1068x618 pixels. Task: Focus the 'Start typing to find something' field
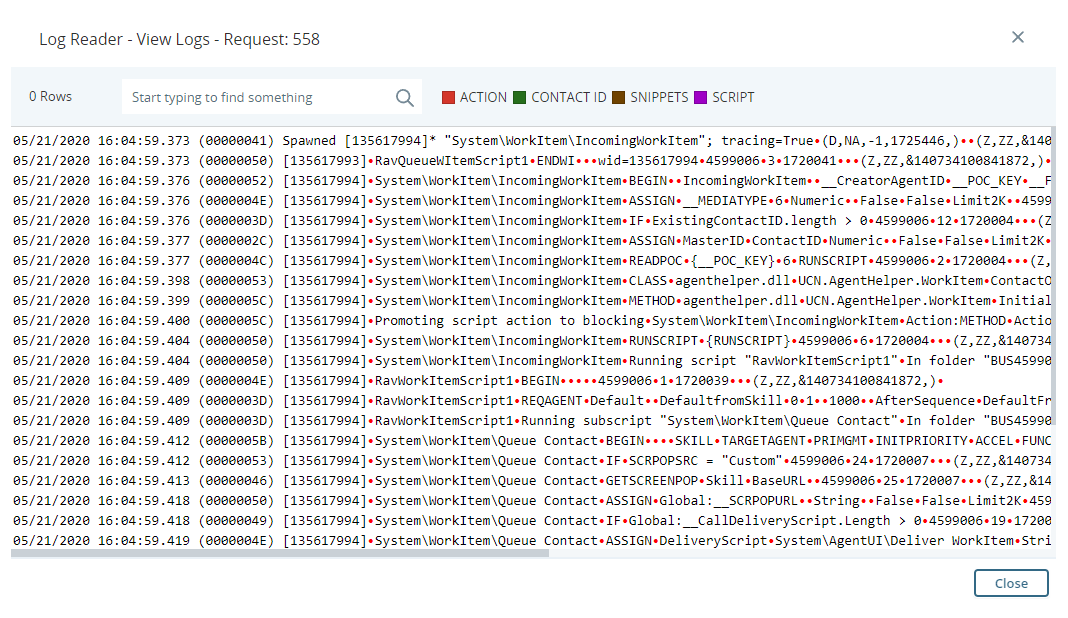259,97
